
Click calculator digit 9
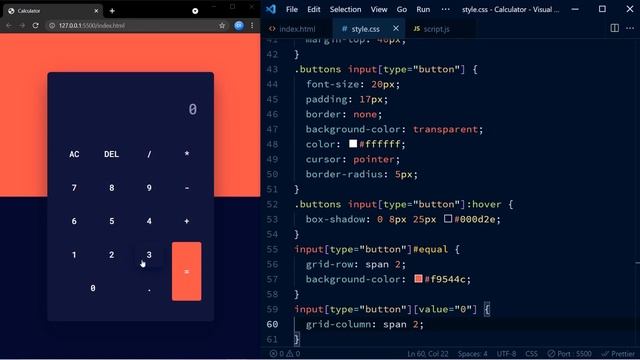tap(149, 188)
